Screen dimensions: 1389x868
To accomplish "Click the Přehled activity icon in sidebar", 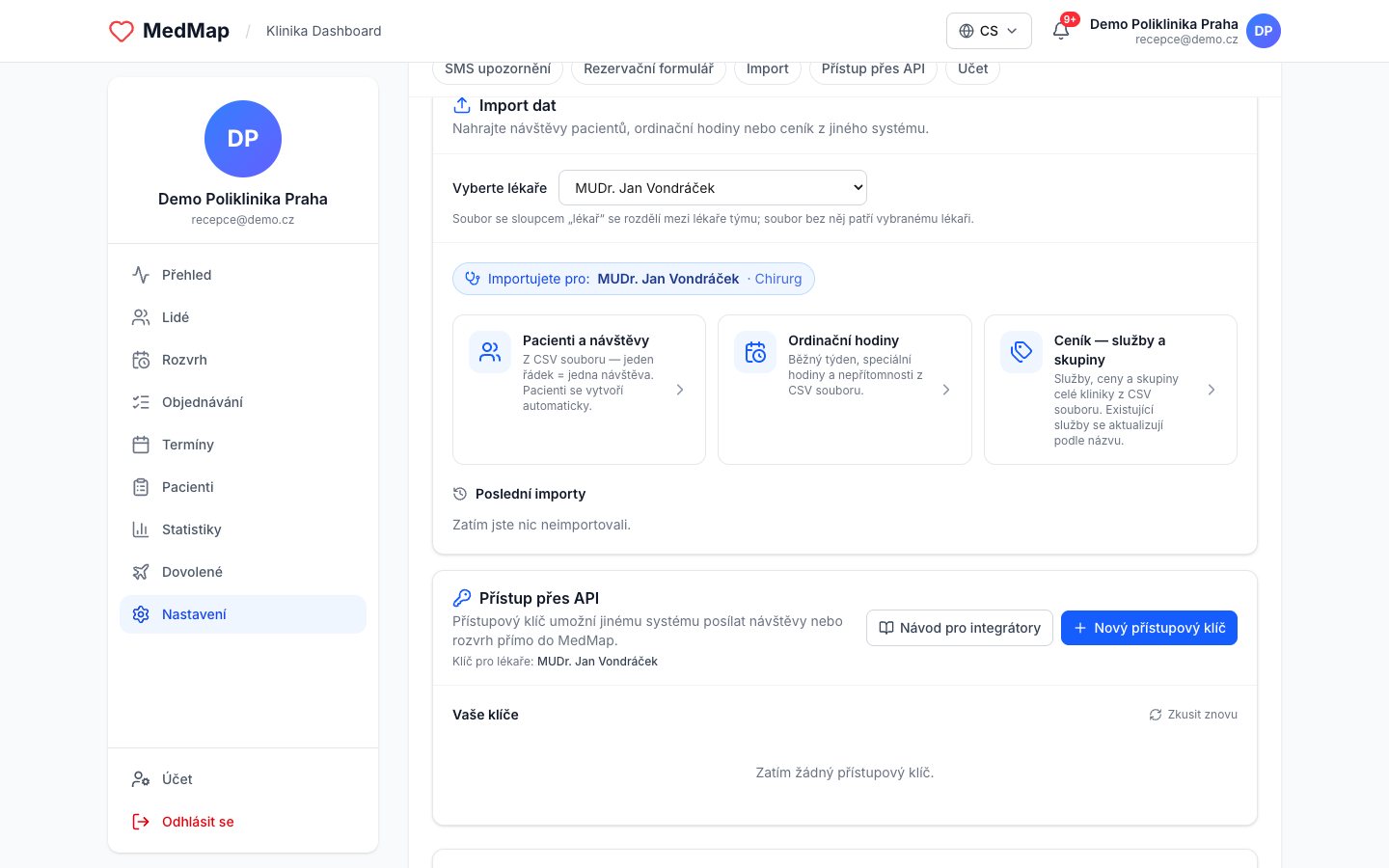I will click(x=141, y=275).
